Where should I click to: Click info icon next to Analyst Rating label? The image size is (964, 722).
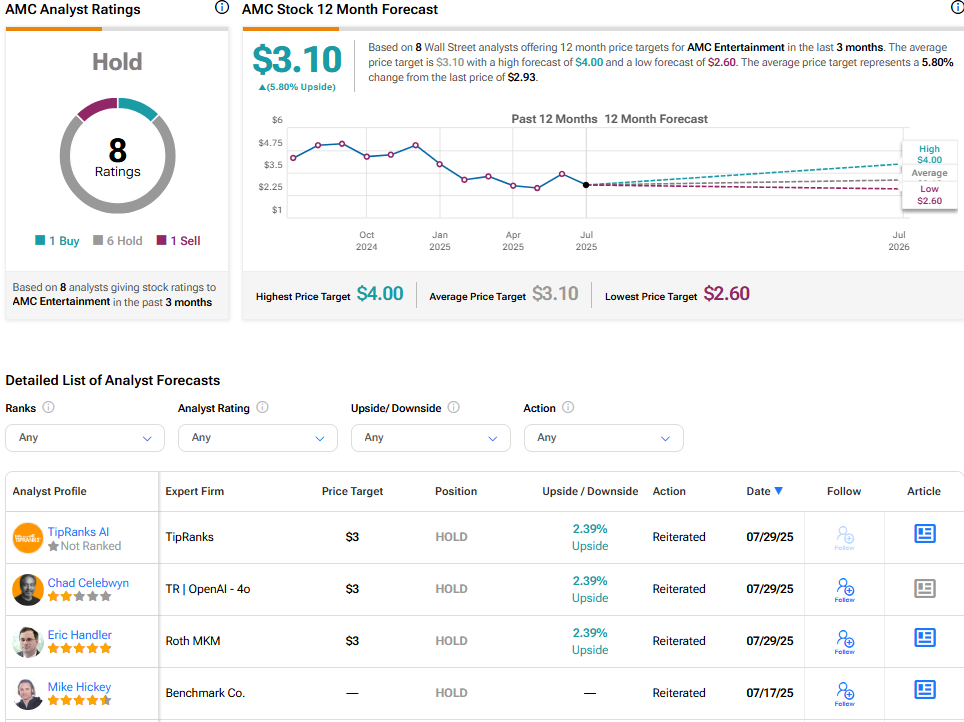tap(262, 408)
